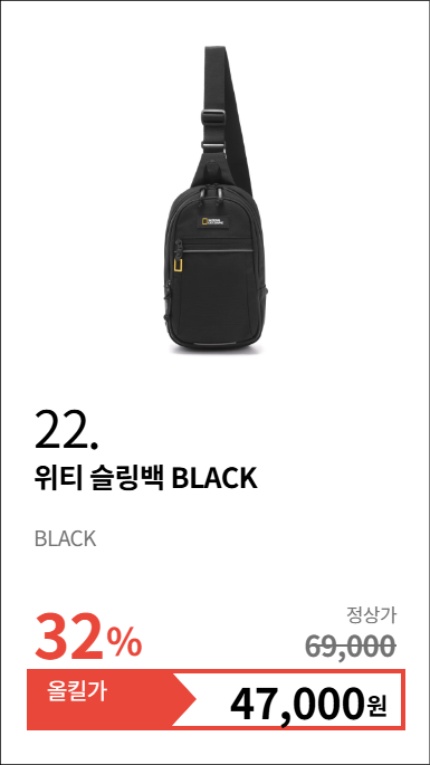Select the gray BLACK color label
Screen dimensions: 430x765
tap(65, 539)
